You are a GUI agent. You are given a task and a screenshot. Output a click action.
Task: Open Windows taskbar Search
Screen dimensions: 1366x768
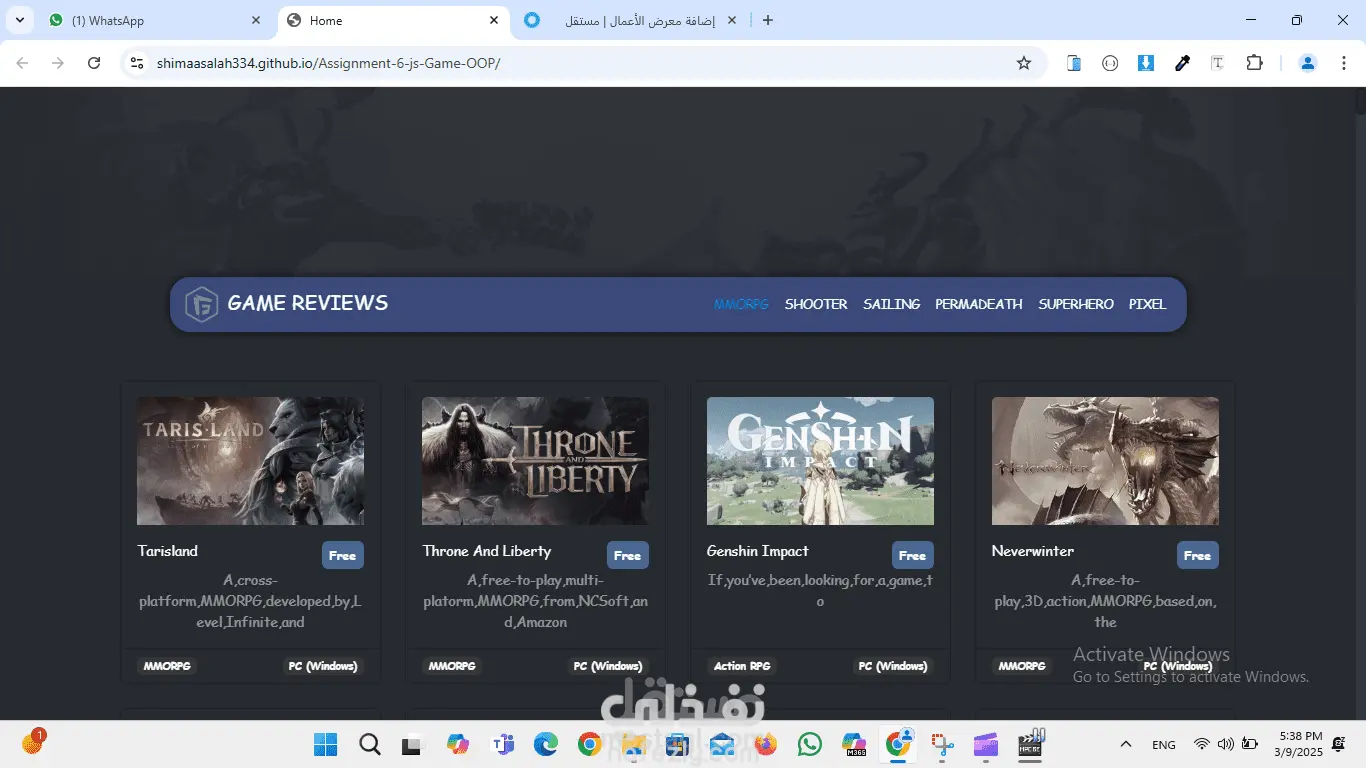(369, 744)
